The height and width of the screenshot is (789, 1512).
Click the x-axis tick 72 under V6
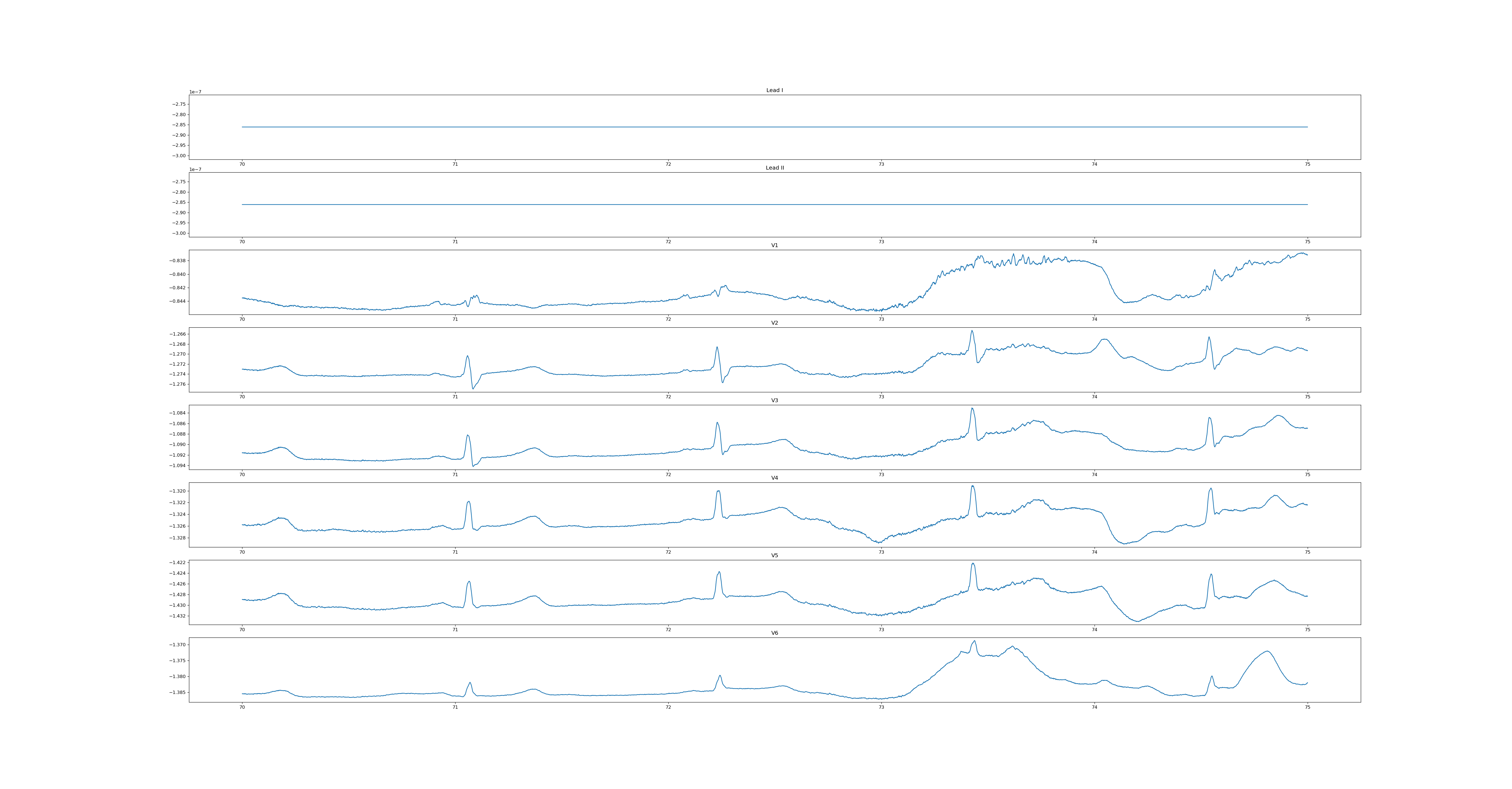(x=668, y=707)
